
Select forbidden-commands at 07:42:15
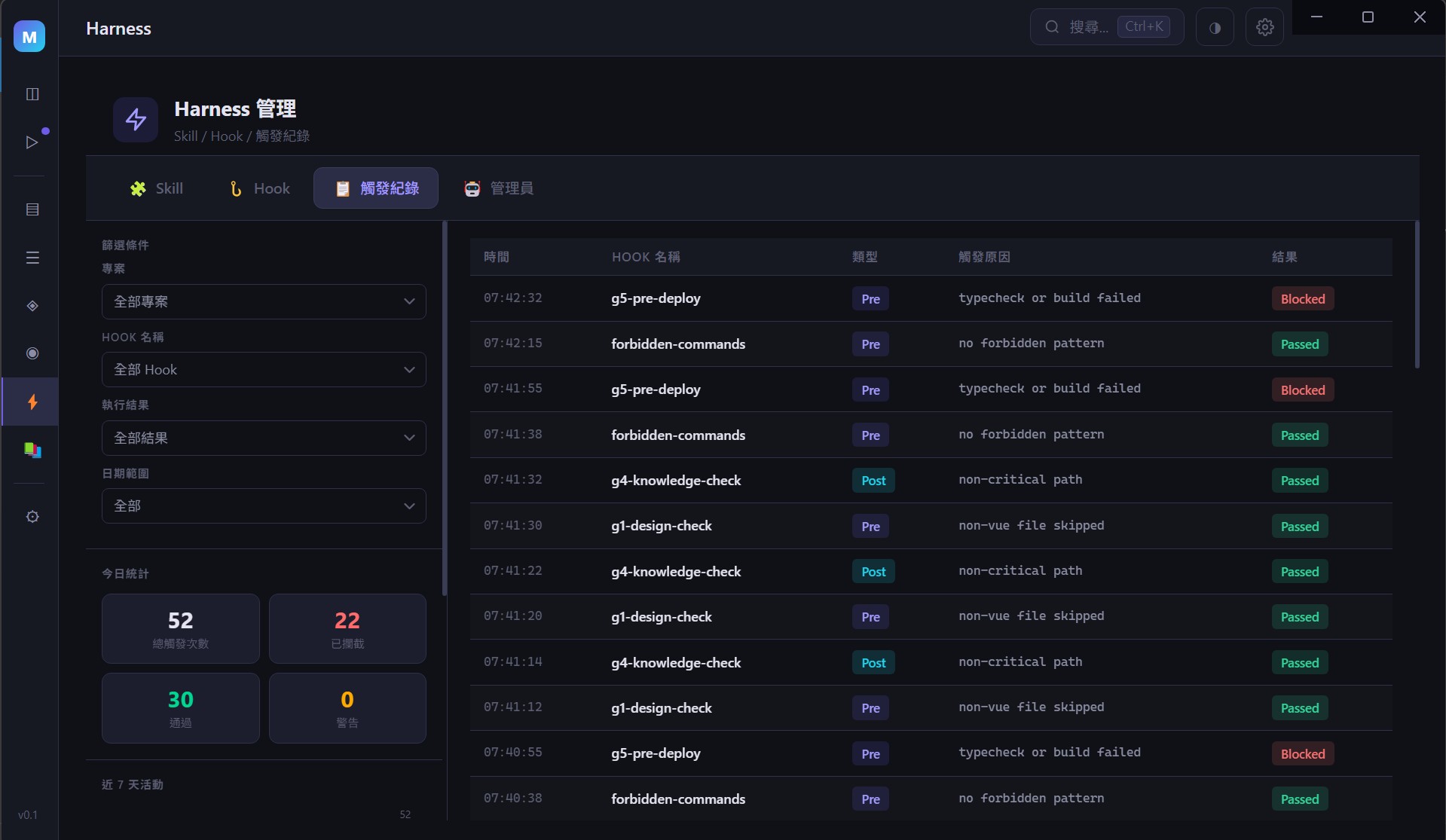678,344
